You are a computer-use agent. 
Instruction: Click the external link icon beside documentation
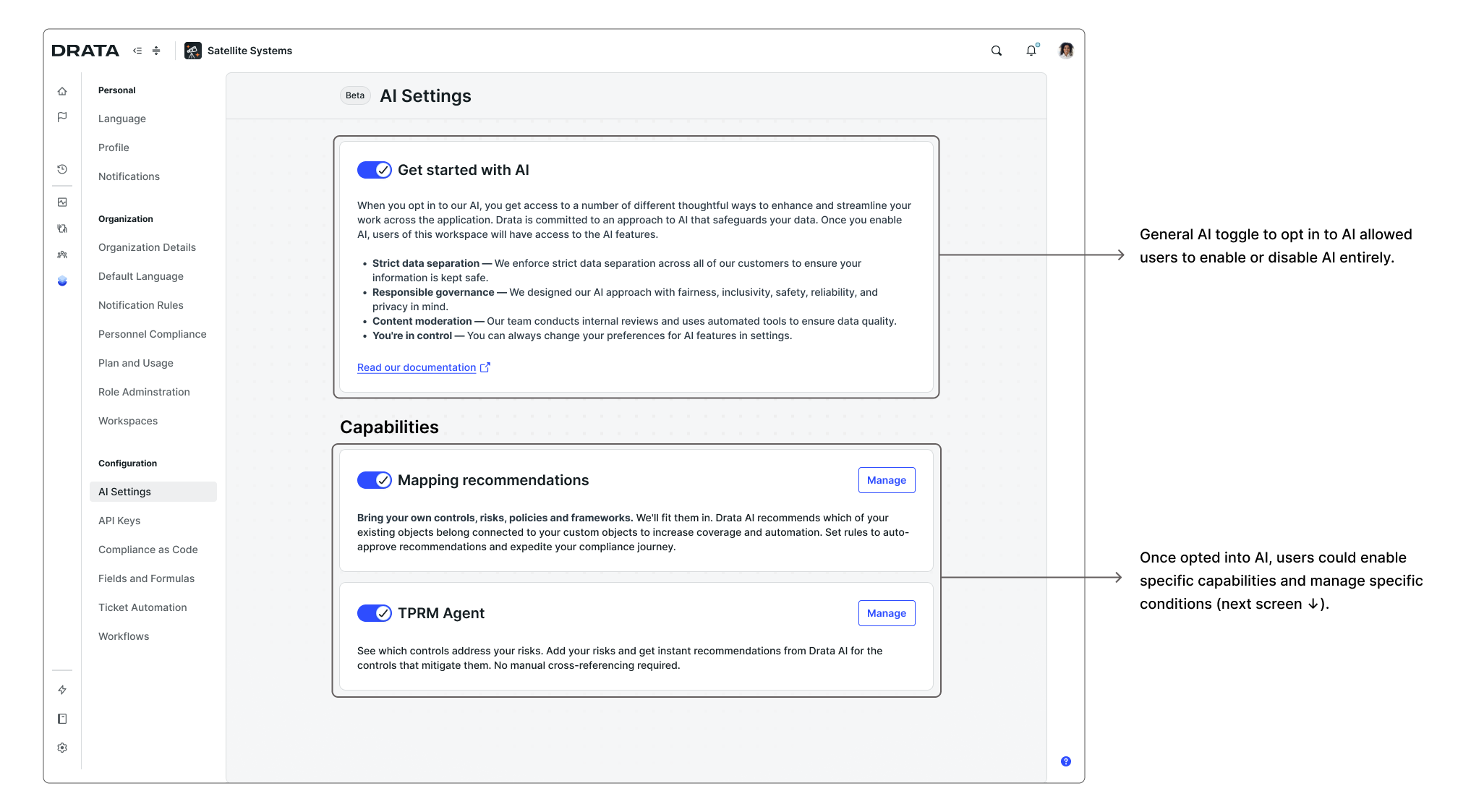click(x=485, y=367)
